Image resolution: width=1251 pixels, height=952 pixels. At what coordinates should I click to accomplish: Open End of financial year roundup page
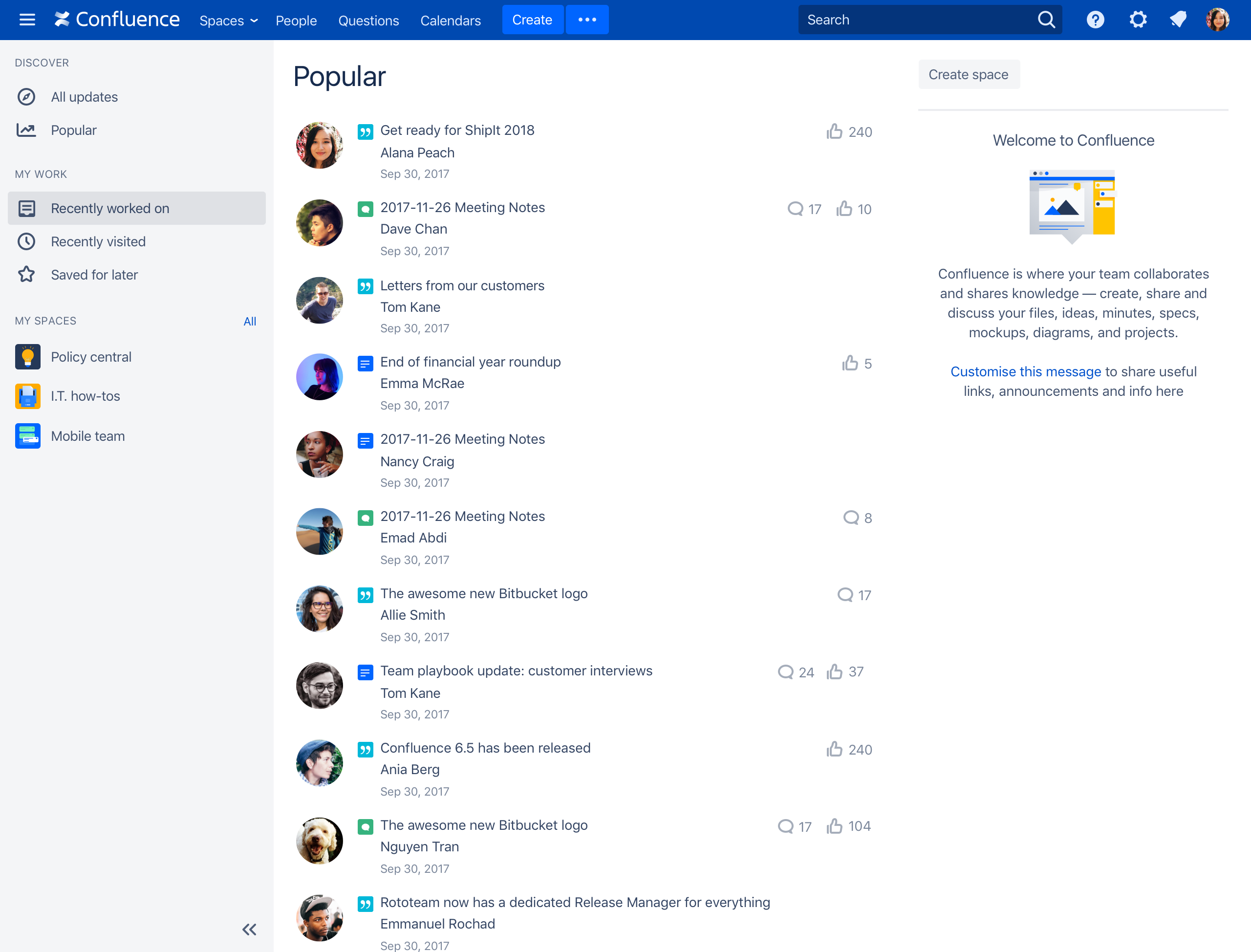point(470,362)
